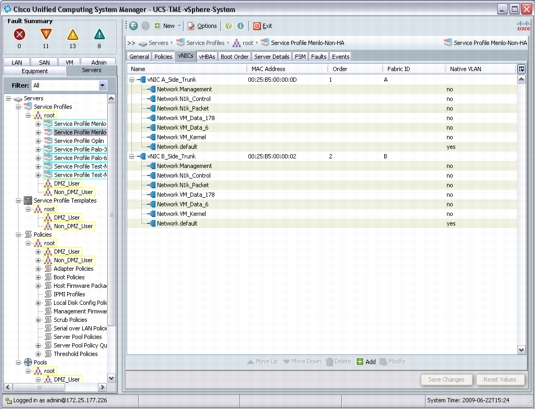Open the Filter dropdown set to All
536x410 pixels.
tap(70, 85)
